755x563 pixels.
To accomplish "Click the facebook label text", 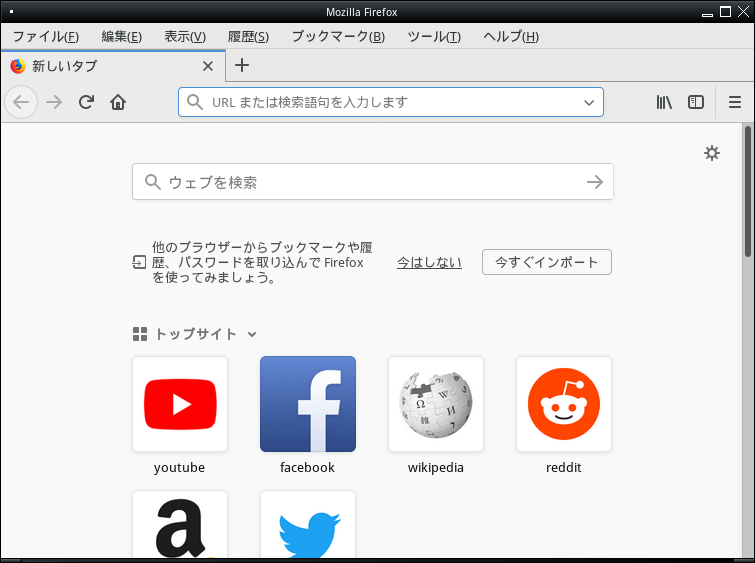I will [x=307, y=467].
